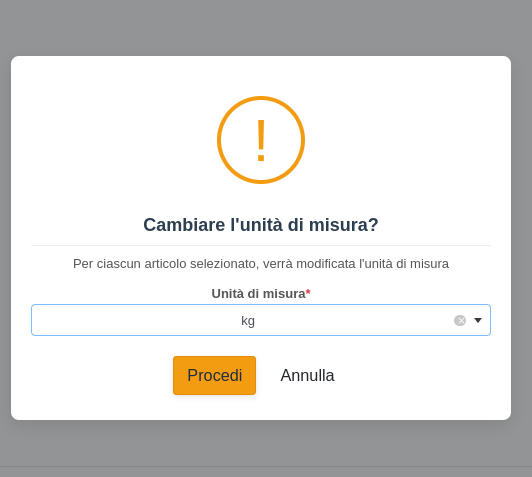Confirm with the Procedi button
Image resolution: width=532 pixels, height=477 pixels.
coord(214,375)
